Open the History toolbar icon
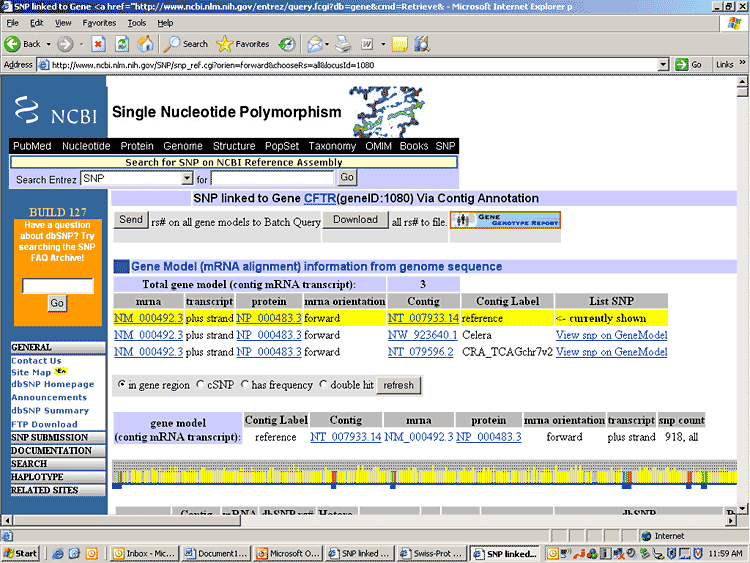Screen dimensions: 750x563 click(x=287, y=44)
